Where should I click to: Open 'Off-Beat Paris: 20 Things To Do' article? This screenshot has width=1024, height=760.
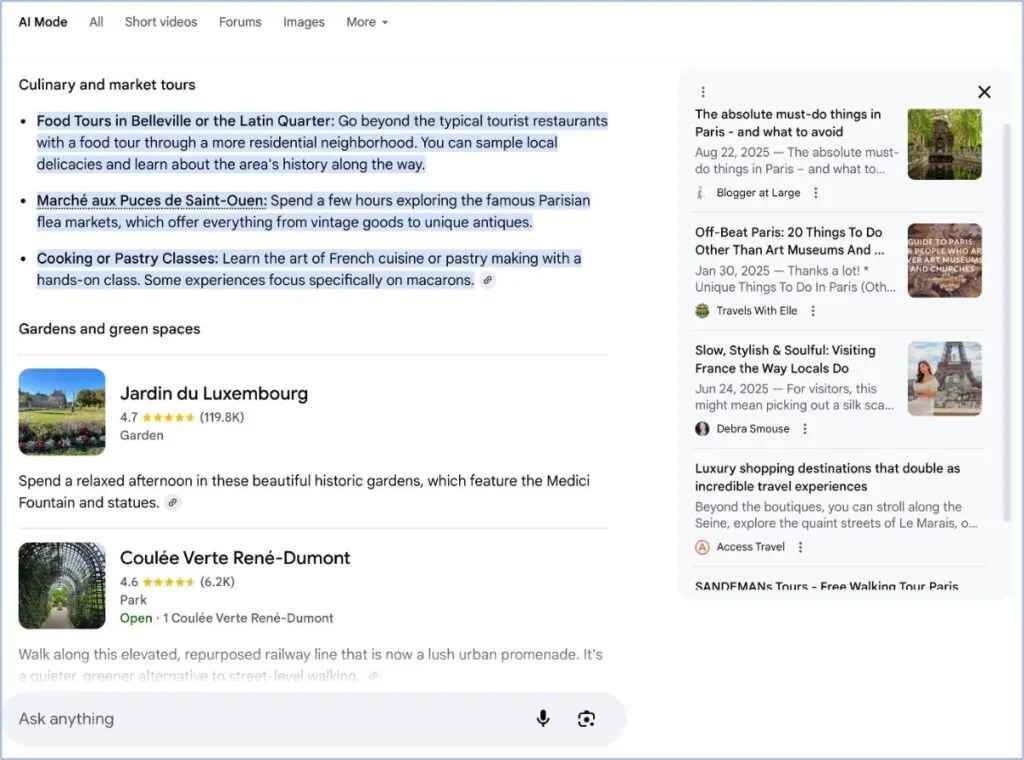click(790, 241)
